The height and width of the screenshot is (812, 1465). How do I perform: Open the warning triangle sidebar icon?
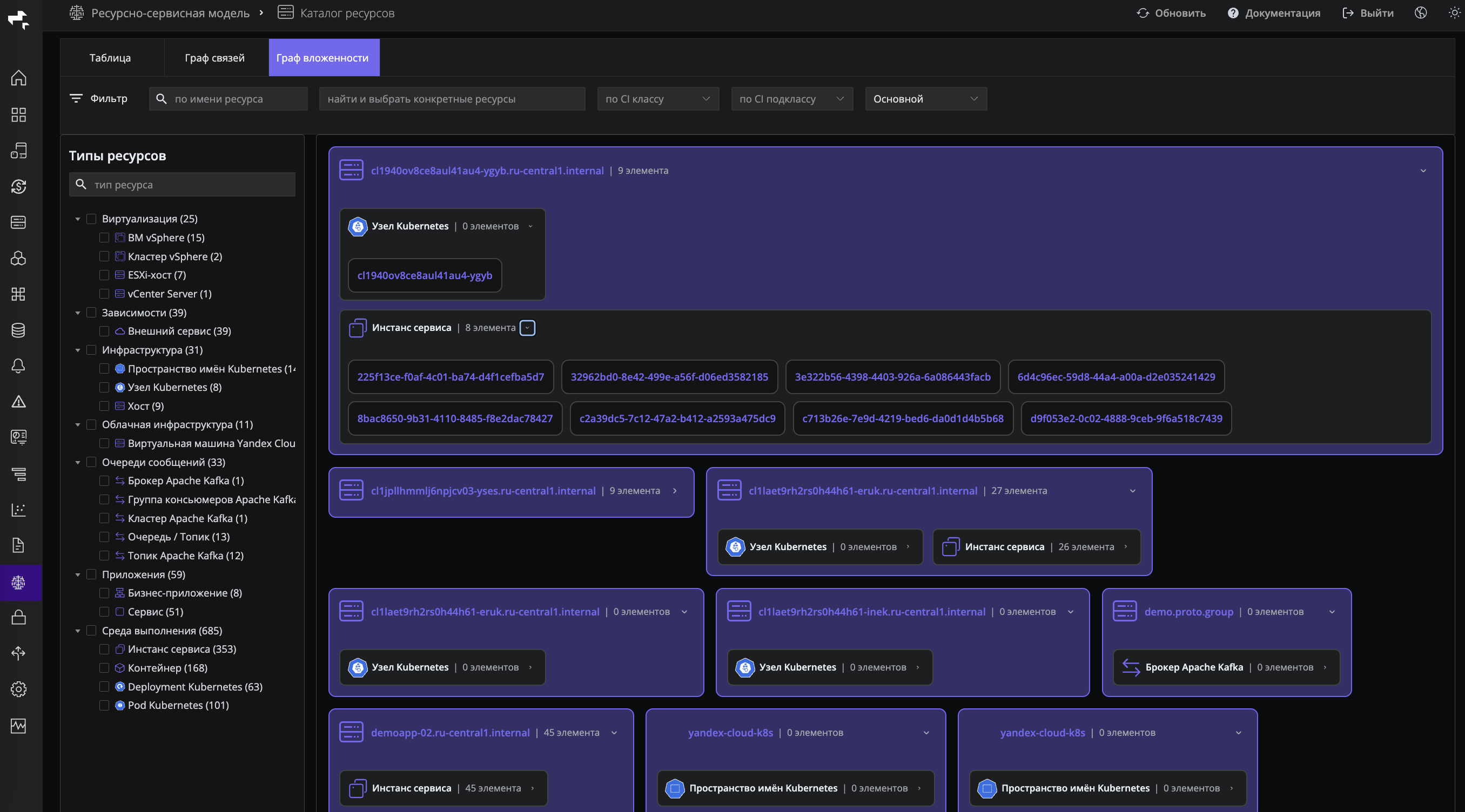(x=19, y=402)
